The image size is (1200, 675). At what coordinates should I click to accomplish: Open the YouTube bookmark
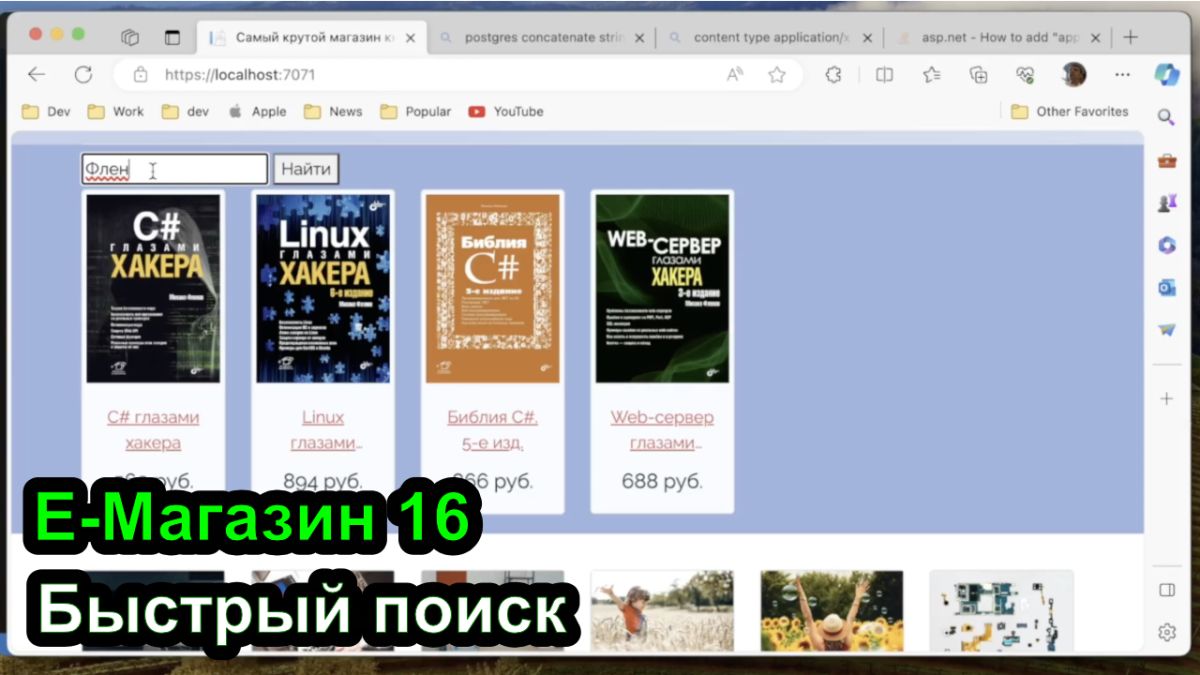506,112
